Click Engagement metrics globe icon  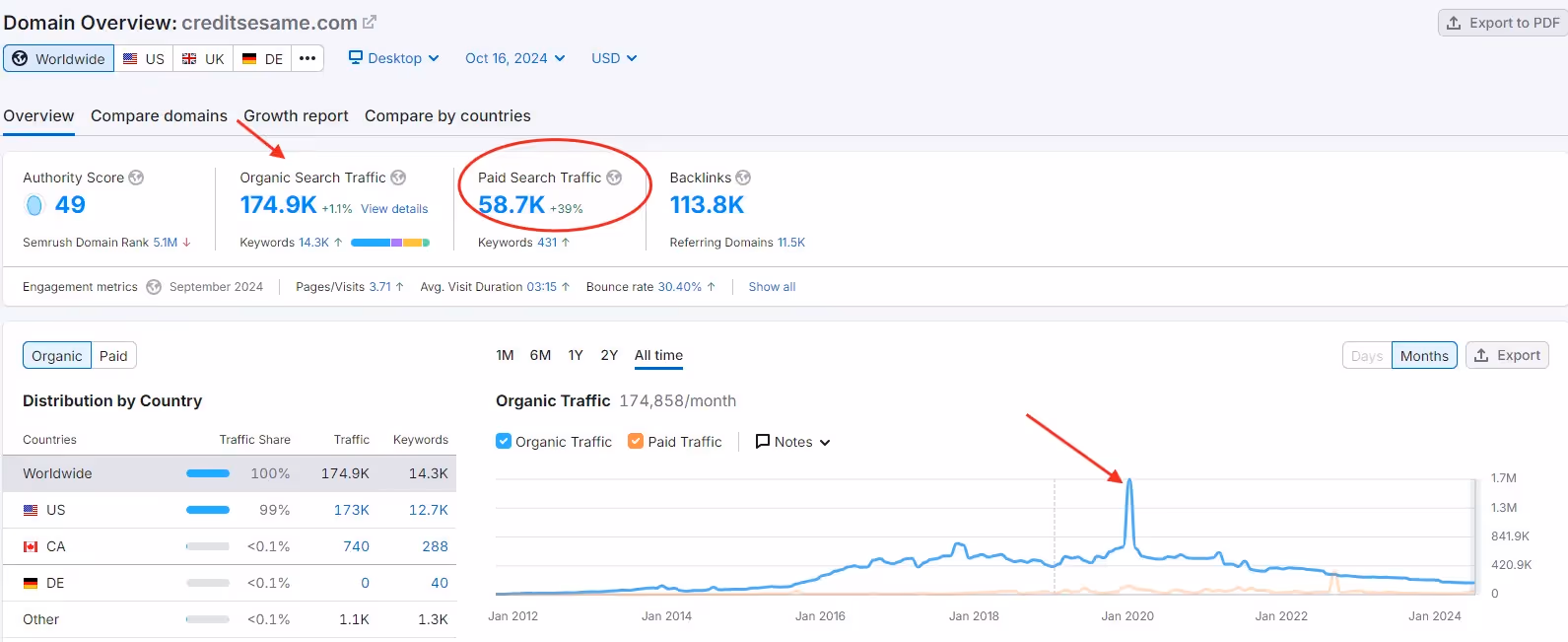(x=154, y=287)
